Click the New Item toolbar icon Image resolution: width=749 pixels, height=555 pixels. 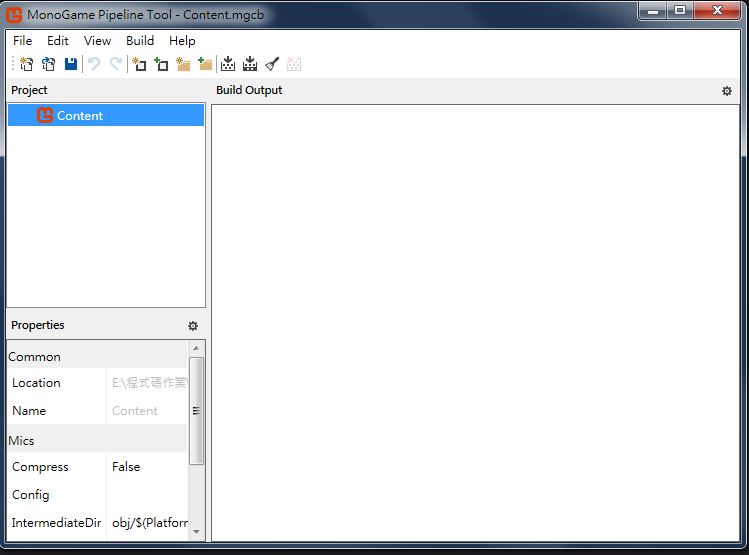click(x=139, y=64)
